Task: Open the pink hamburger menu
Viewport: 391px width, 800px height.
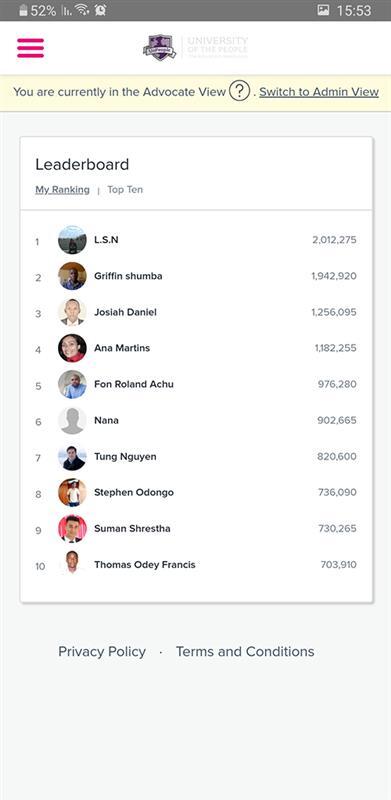Action: [x=31, y=48]
